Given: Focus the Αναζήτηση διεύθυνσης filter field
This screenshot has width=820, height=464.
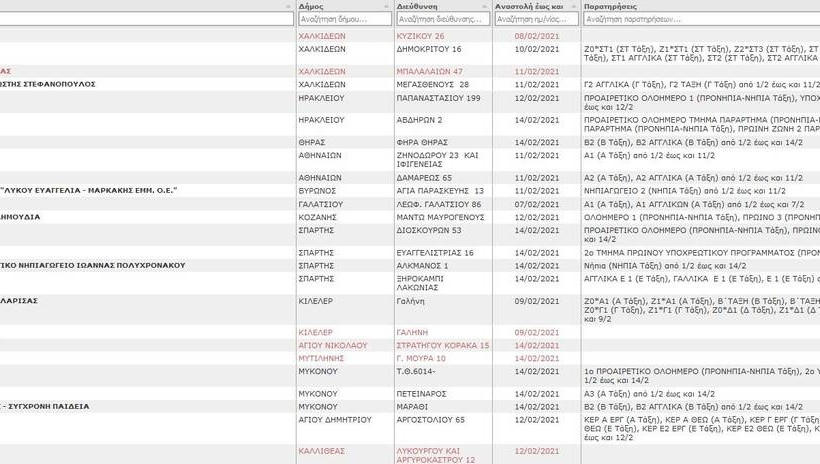Looking at the screenshot, I should pyautogui.click(x=443, y=19).
